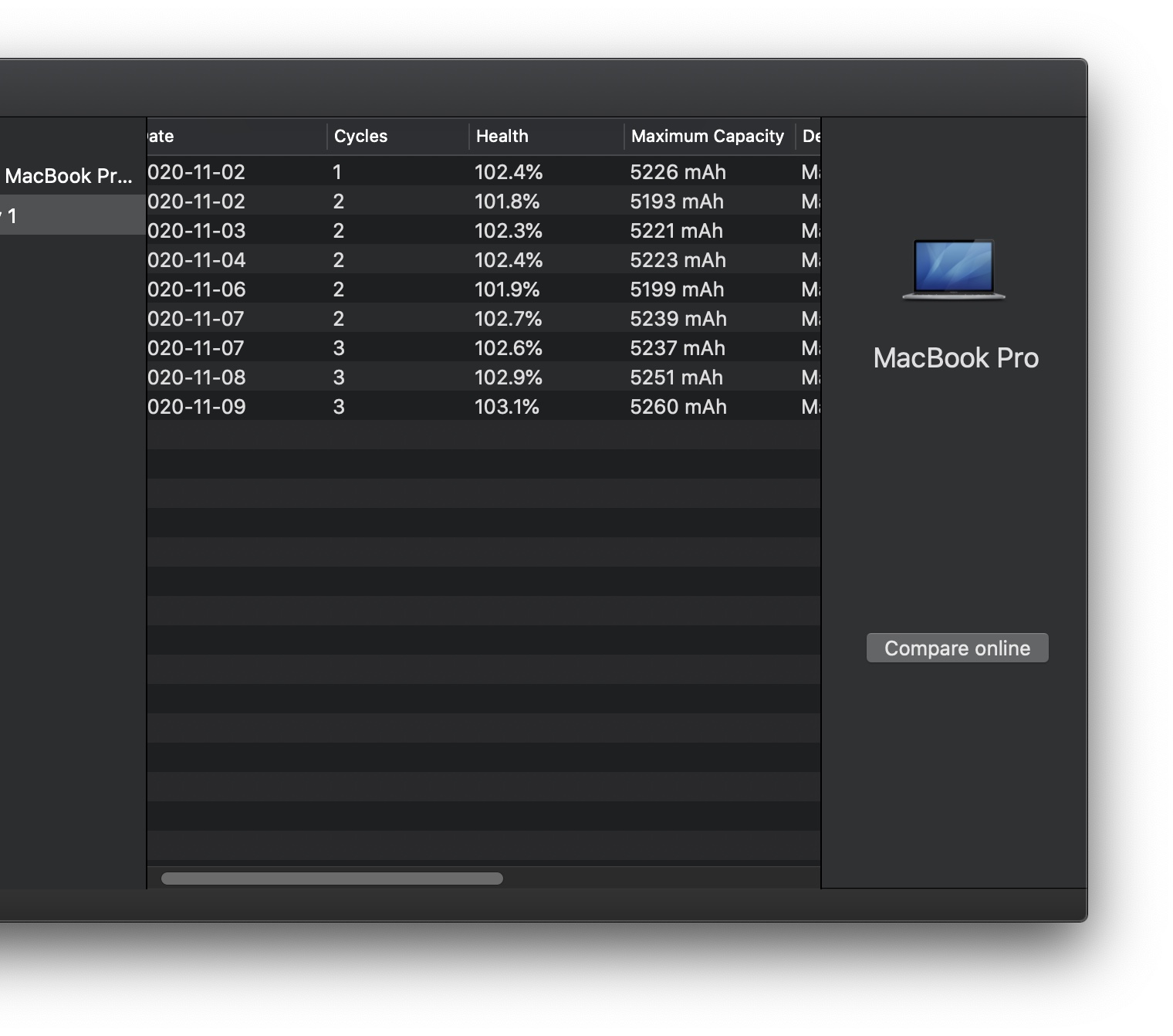Click the MacBook Pro label under the laptop image
Image resolution: width=1173 pixels, height=1036 pixels.
(955, 358)
